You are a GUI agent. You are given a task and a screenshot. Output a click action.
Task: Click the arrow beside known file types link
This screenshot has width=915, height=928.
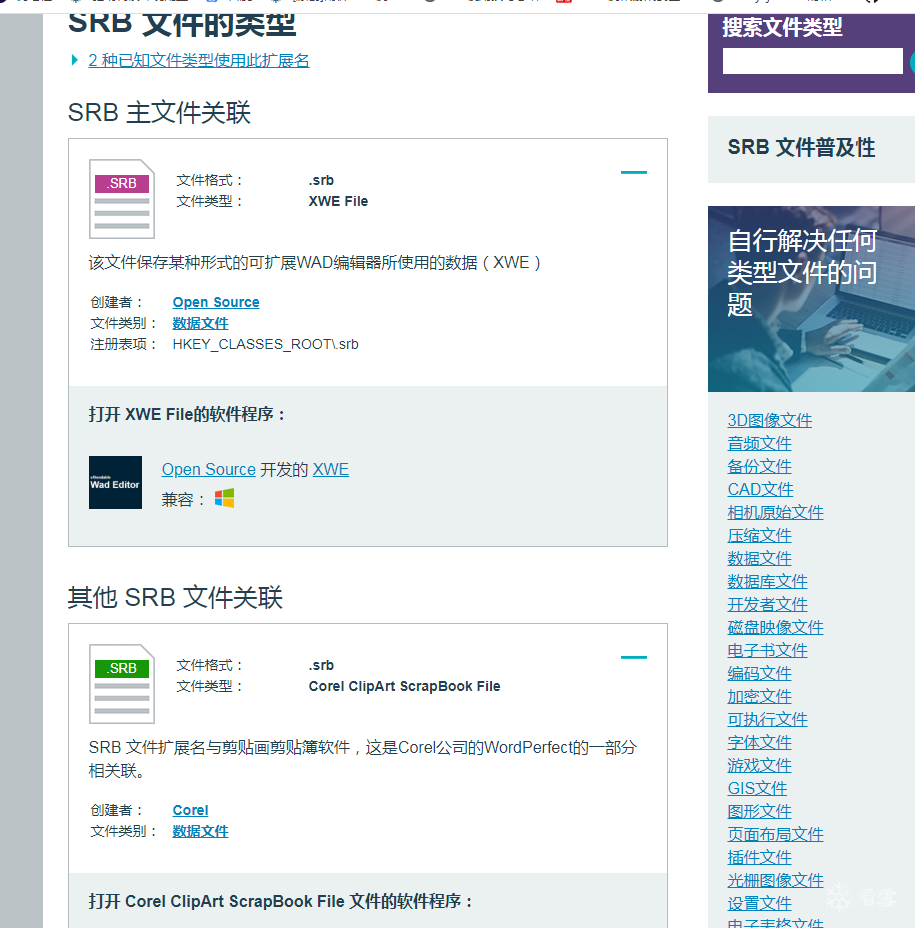pos(75,60)
